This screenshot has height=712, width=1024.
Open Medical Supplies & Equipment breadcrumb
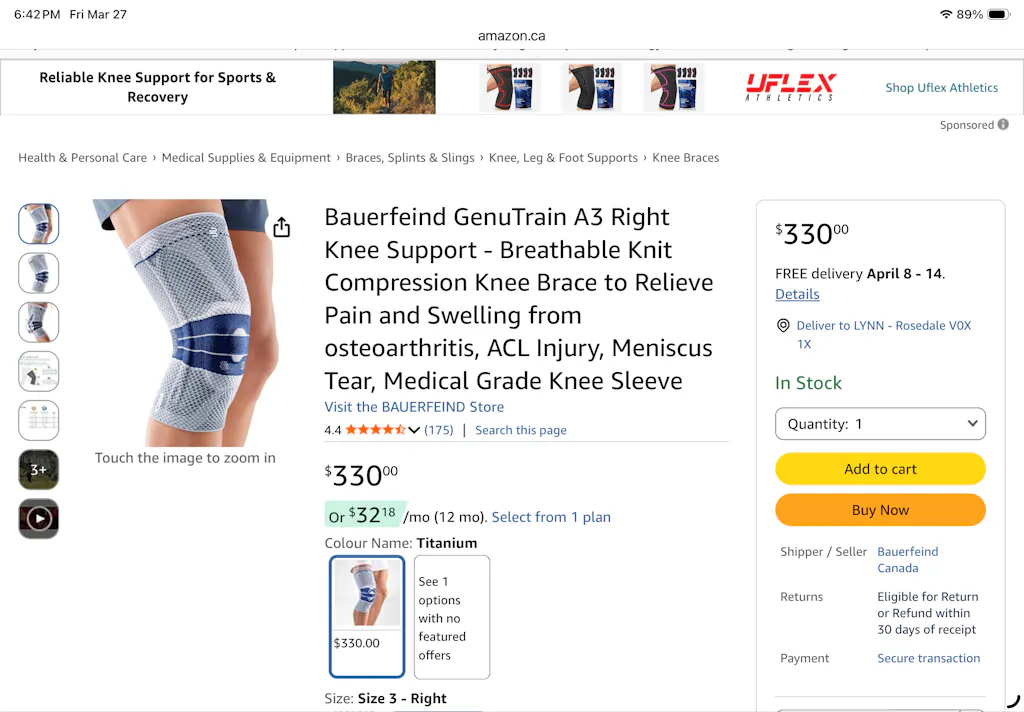click(x=246, y=158)
